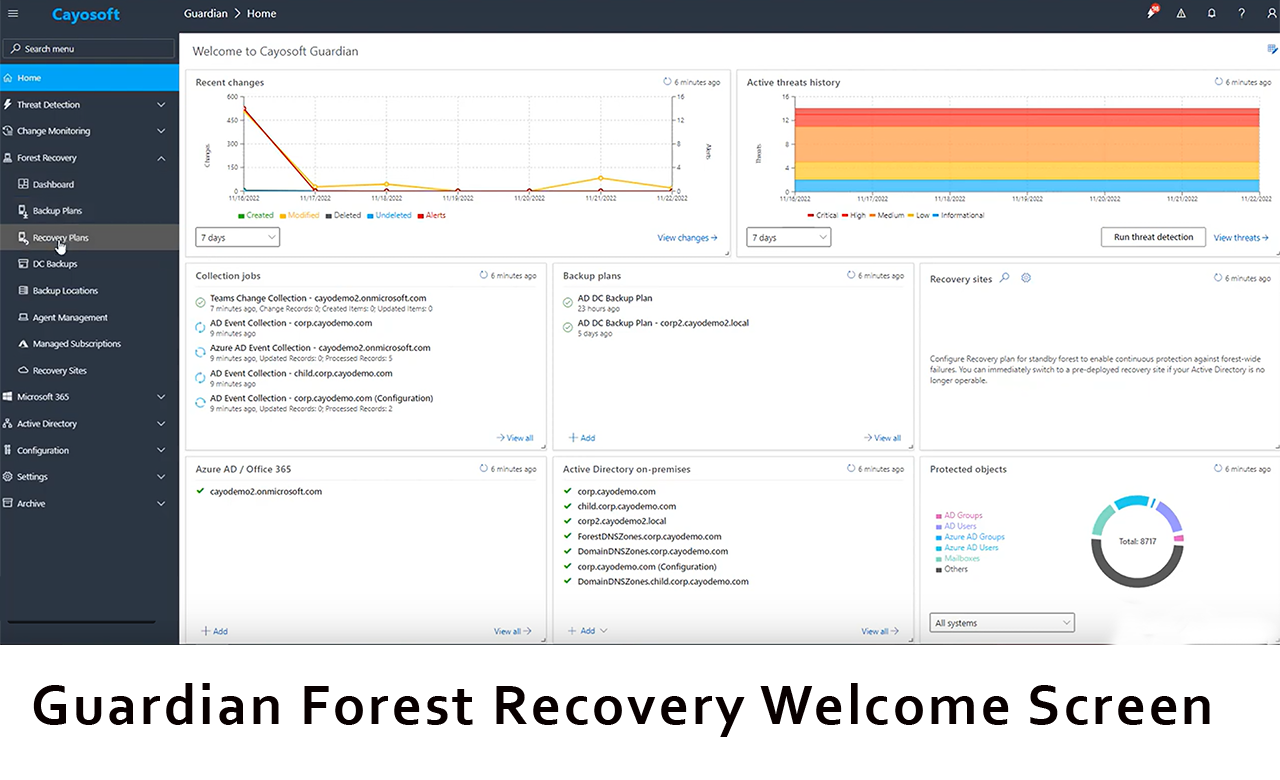The image size is (1280, 780).
Task: Refresh the Active Directory on-premises panel
Action: [x=851, y=468]
